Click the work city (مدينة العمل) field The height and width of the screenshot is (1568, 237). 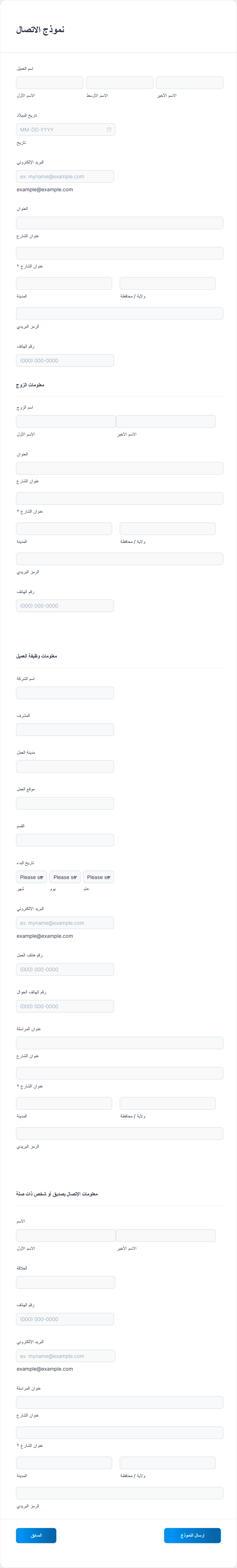coord(64,766)
